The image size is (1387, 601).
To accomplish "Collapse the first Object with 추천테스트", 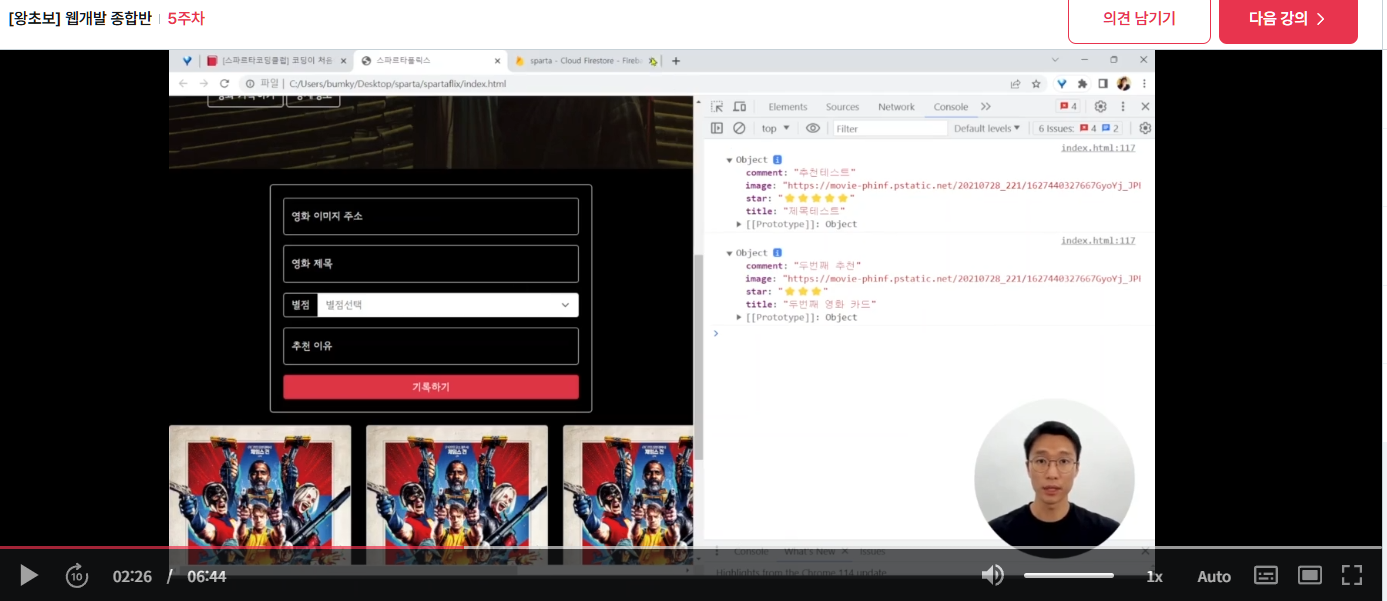I will click(x=730, y=160).
